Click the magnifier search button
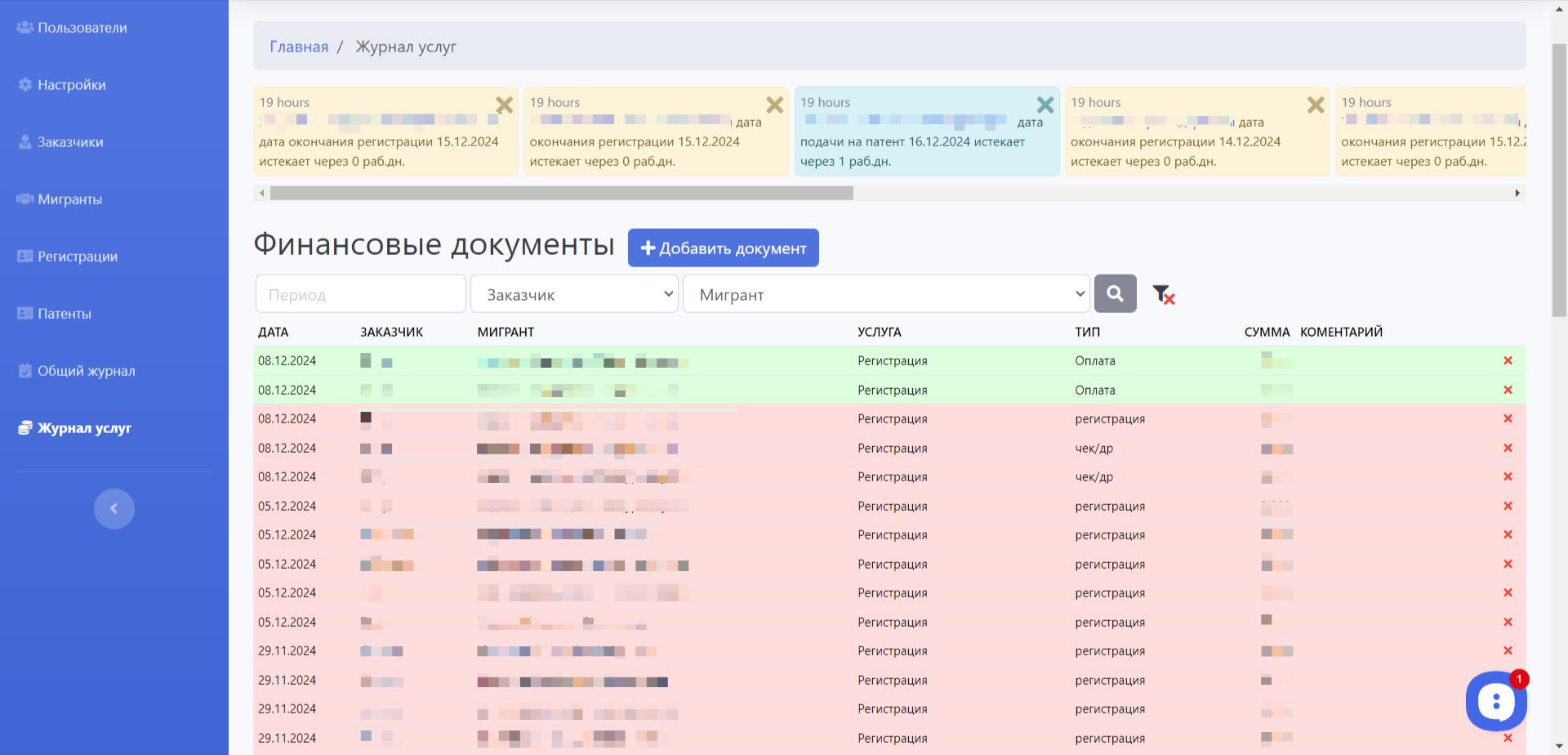The image size is (1568, 755). 1115,293
